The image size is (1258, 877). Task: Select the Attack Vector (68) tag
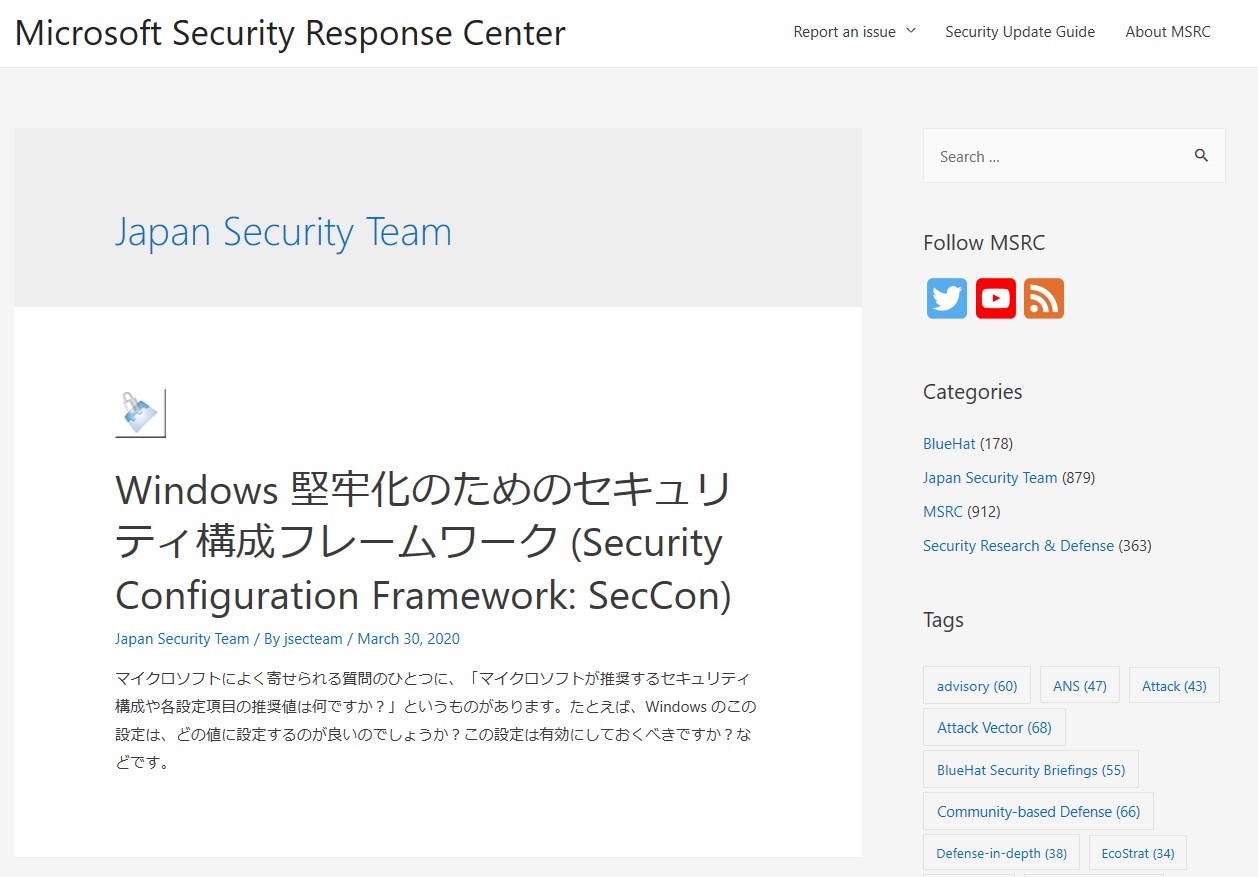(994, 728)
